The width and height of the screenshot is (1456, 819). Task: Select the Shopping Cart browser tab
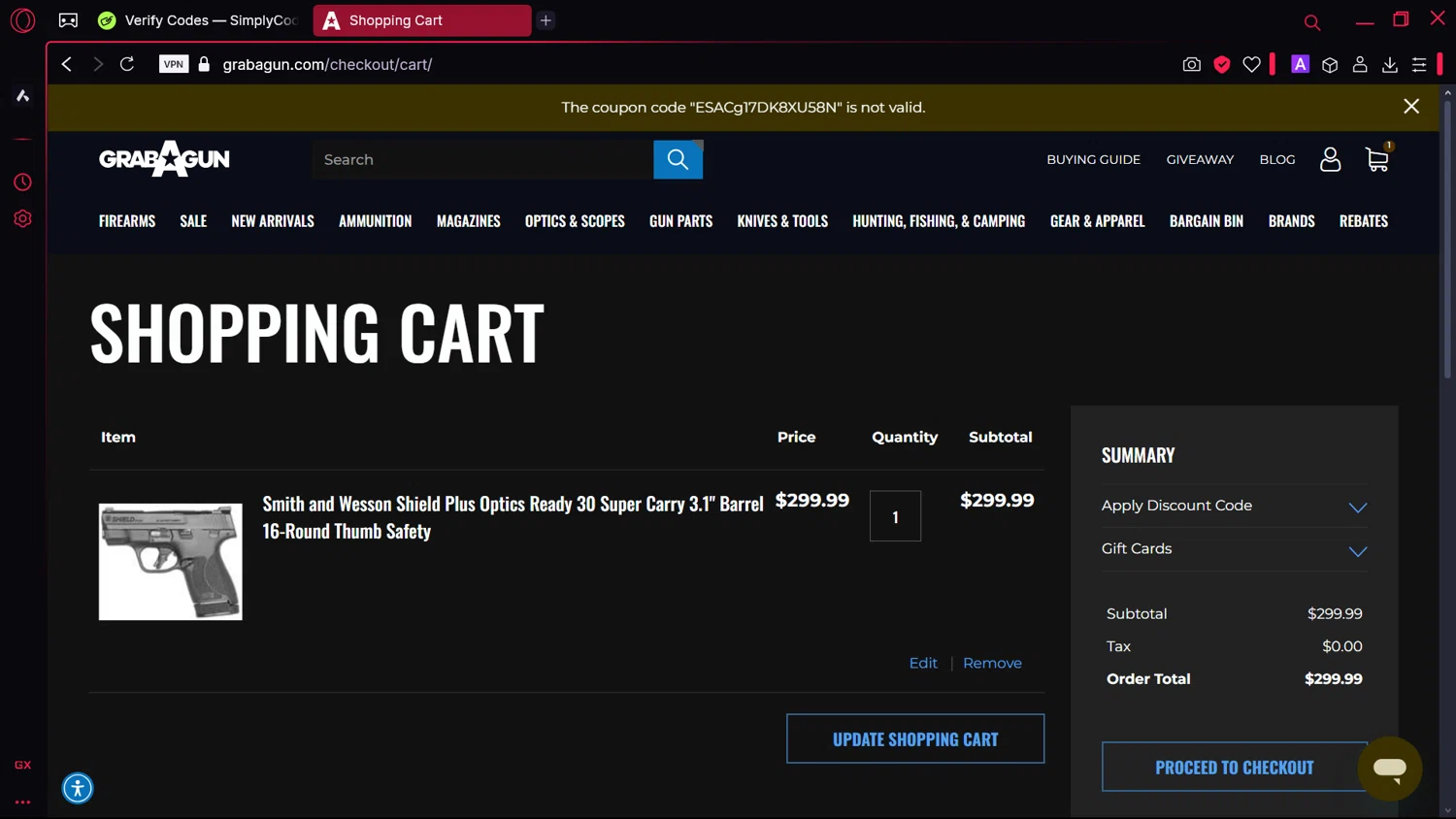(x=422, y=20)
